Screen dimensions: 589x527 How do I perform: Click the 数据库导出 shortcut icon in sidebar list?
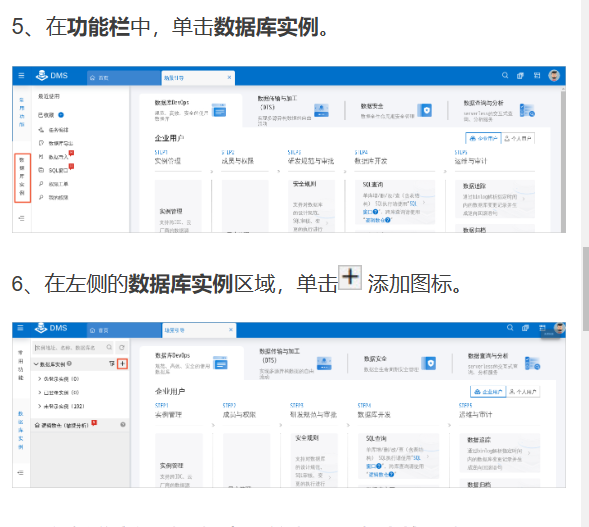pos(41,143)
